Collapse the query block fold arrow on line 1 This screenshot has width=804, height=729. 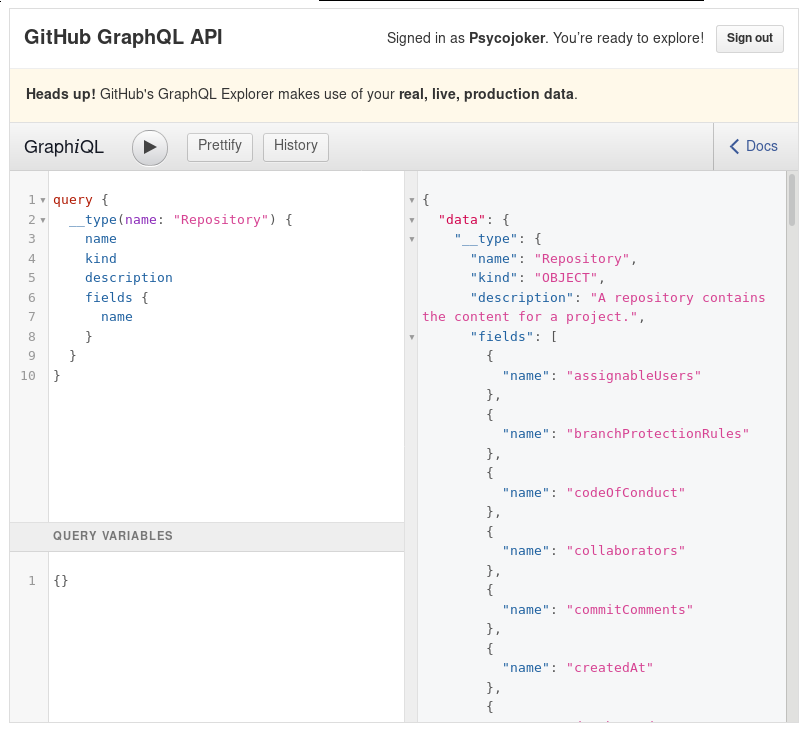pos(43,200)
